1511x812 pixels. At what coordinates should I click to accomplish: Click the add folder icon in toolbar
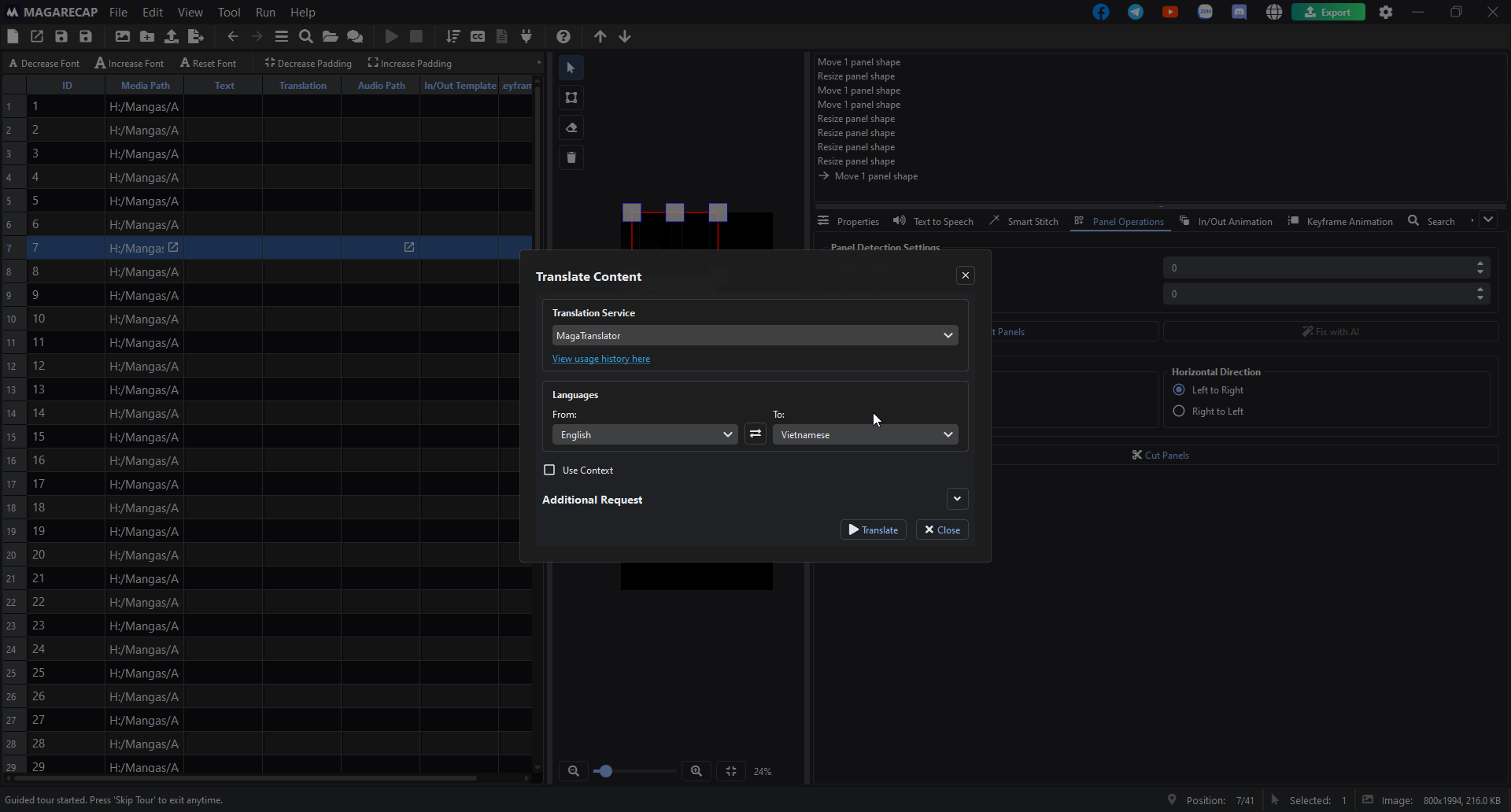(x=147, y=36)
